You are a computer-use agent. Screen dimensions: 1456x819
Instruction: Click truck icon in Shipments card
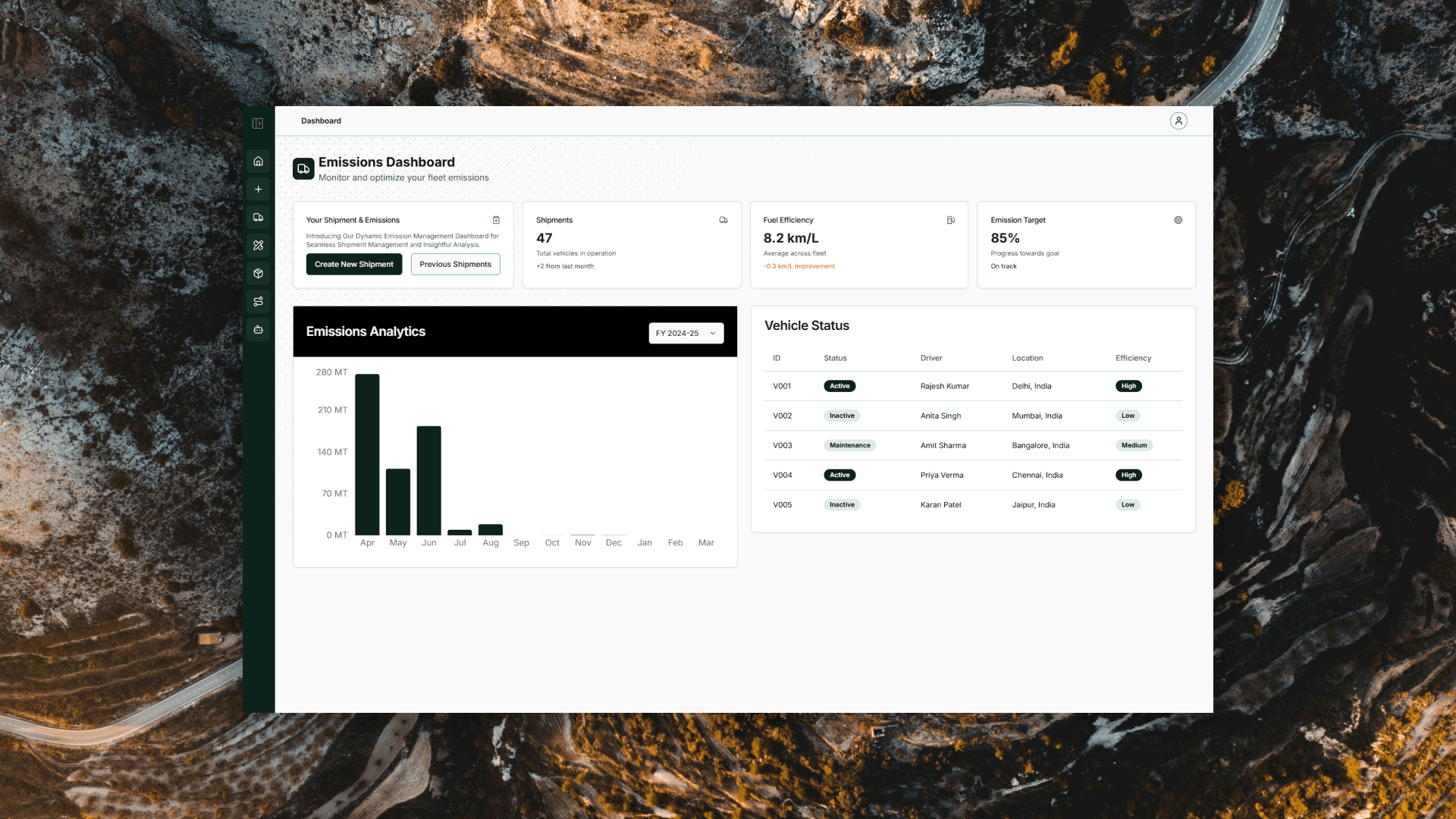(723, 220)
